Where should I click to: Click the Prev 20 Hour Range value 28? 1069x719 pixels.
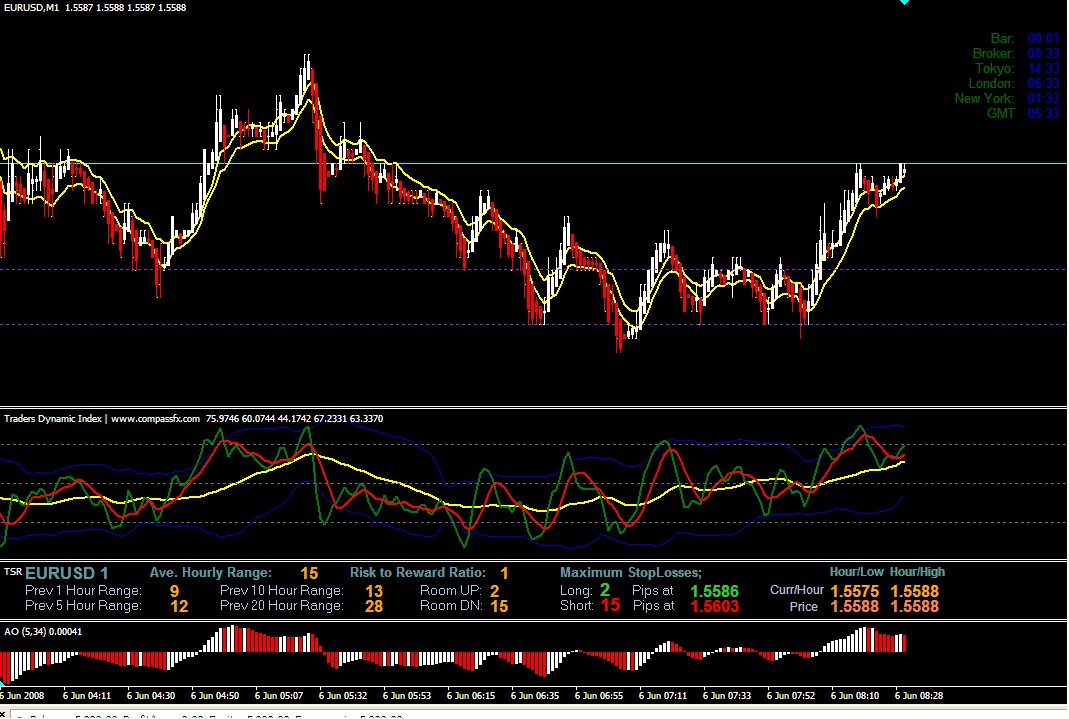[x=374, y=606]
